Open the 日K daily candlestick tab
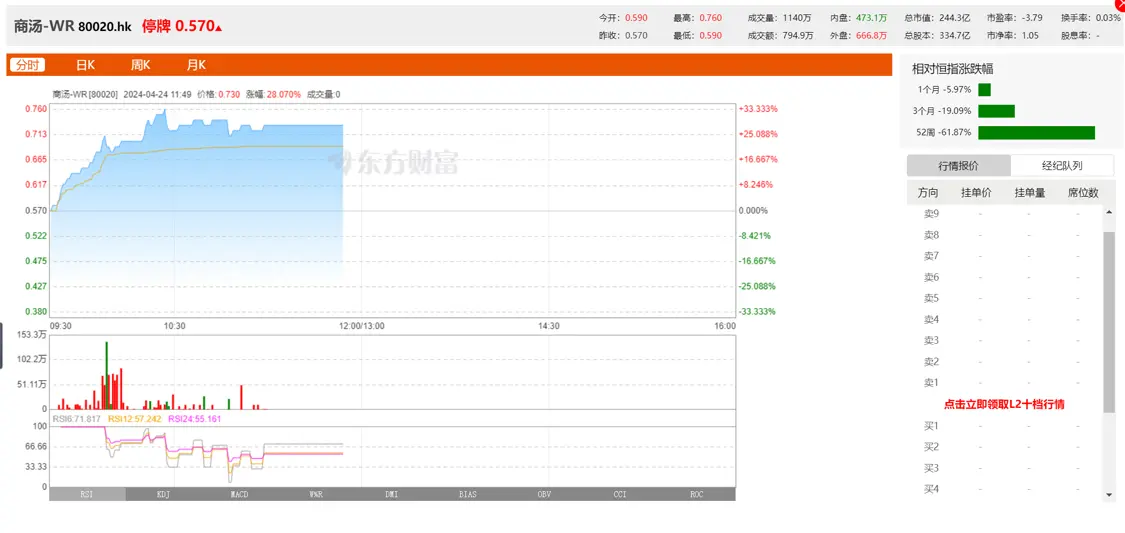 (85, 65)
